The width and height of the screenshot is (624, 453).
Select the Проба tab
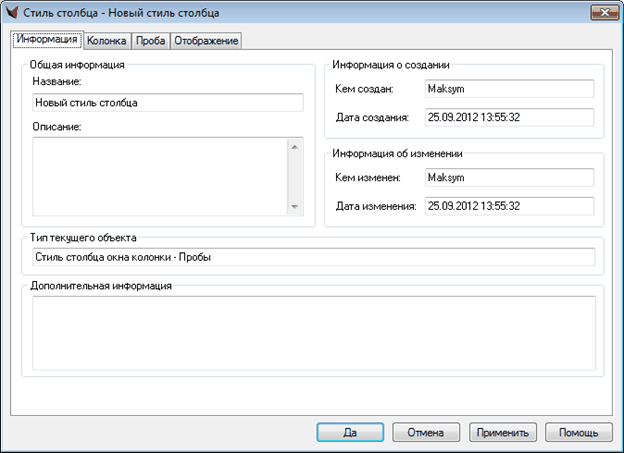(150, 41)
